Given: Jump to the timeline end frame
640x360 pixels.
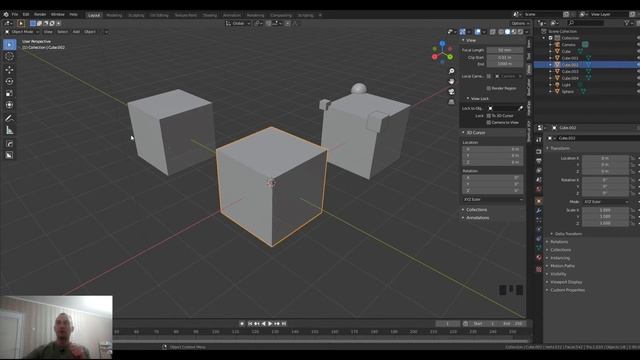Looking at the screenshot, I should click(x=284, y=324).
